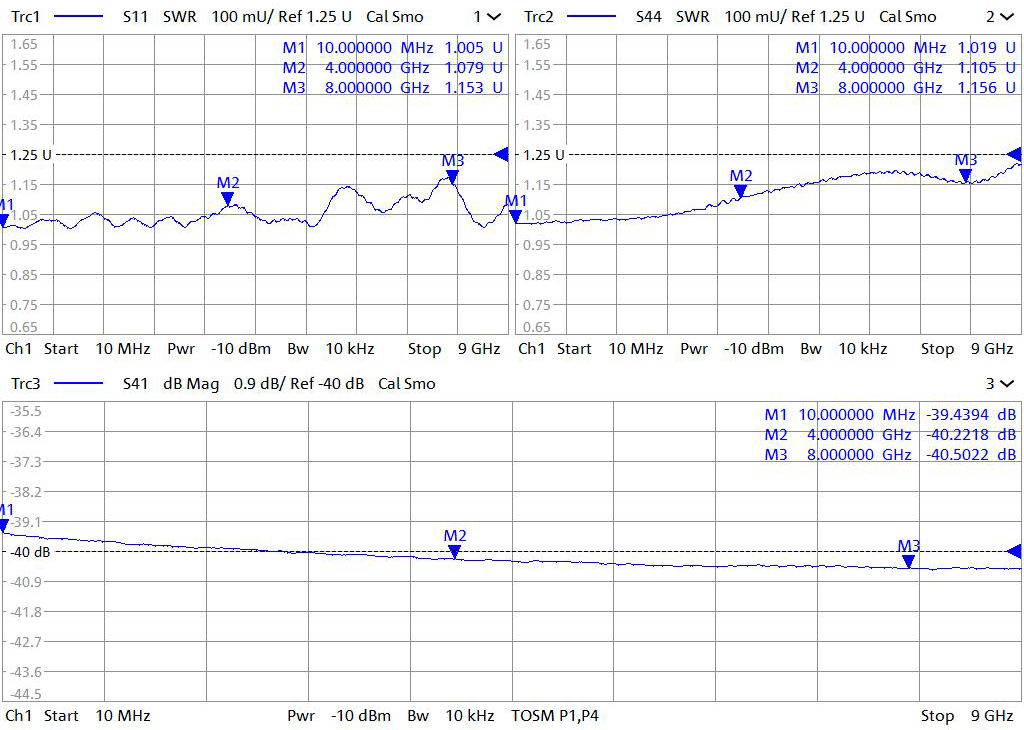The image size is (1024, 730).
Task: Click the S41 diagram -40 dB reference triangle
Action: click(1014, 551)
